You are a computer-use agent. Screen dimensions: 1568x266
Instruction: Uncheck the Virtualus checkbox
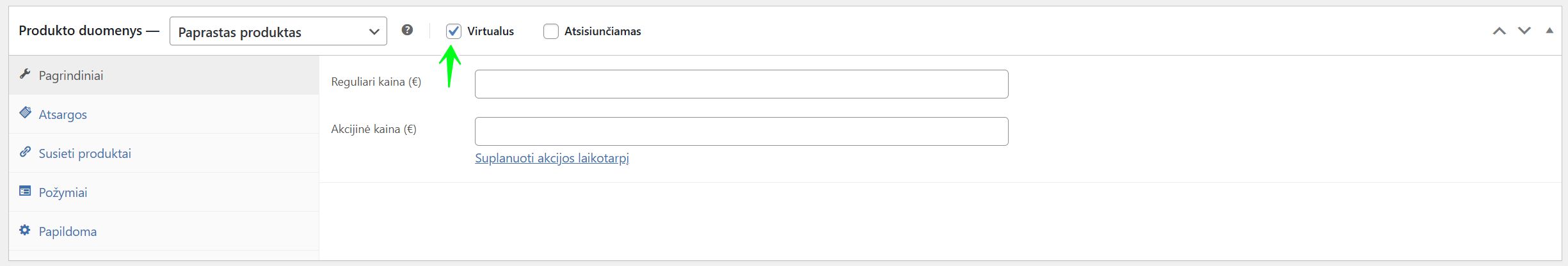[454, 31]
